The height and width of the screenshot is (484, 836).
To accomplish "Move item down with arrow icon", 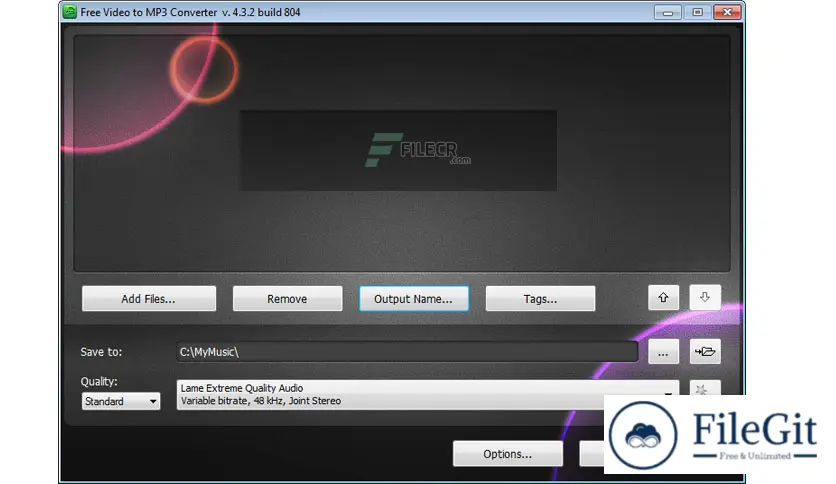I will pyautogui.click(x=705, y=297).
